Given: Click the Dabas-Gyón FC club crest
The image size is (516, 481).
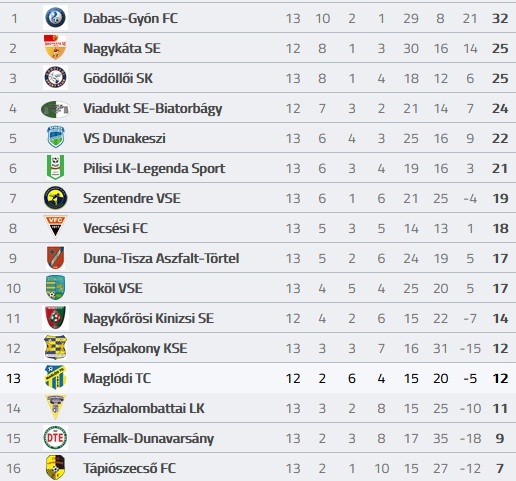Looking at the screenshot, I should (55, 18).
